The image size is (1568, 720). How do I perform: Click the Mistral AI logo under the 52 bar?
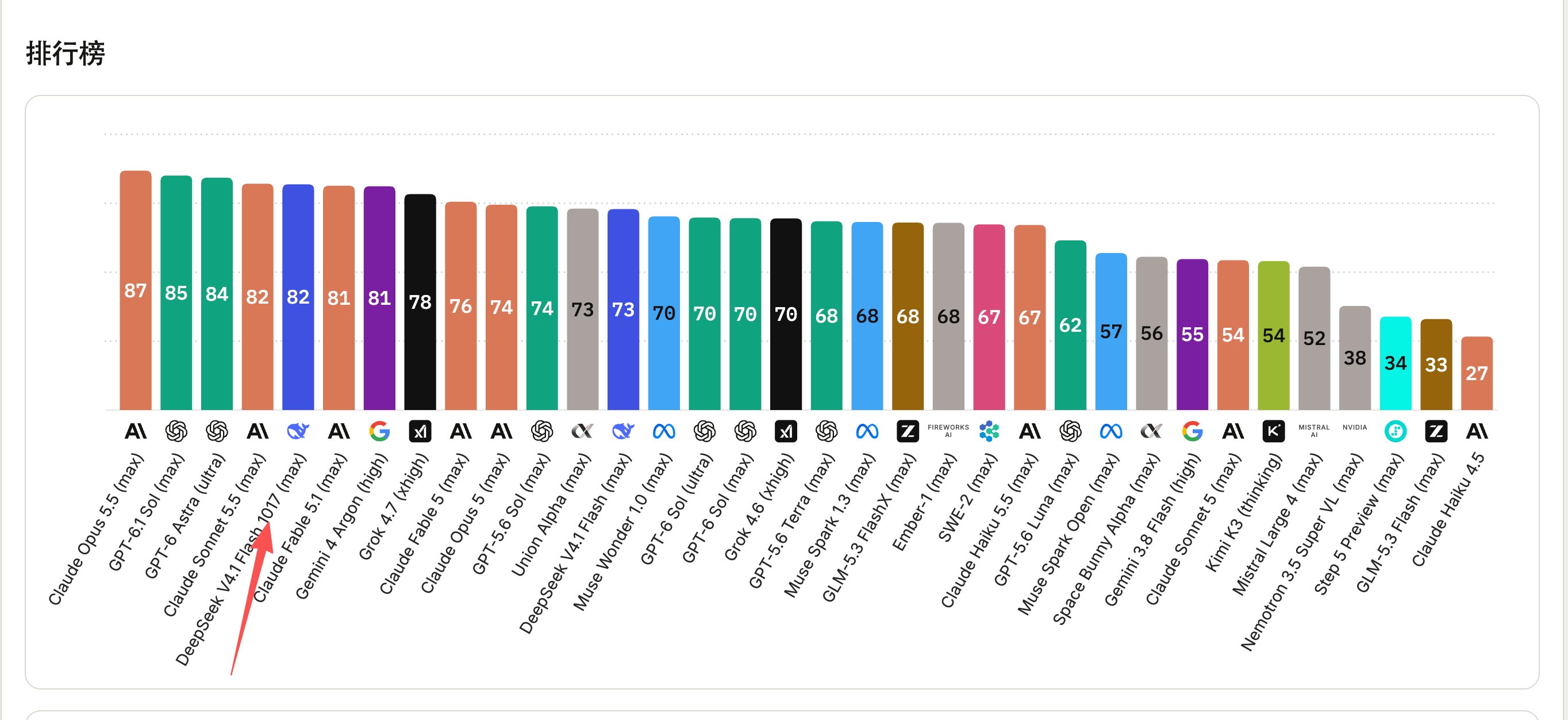tap(1314, 431)
